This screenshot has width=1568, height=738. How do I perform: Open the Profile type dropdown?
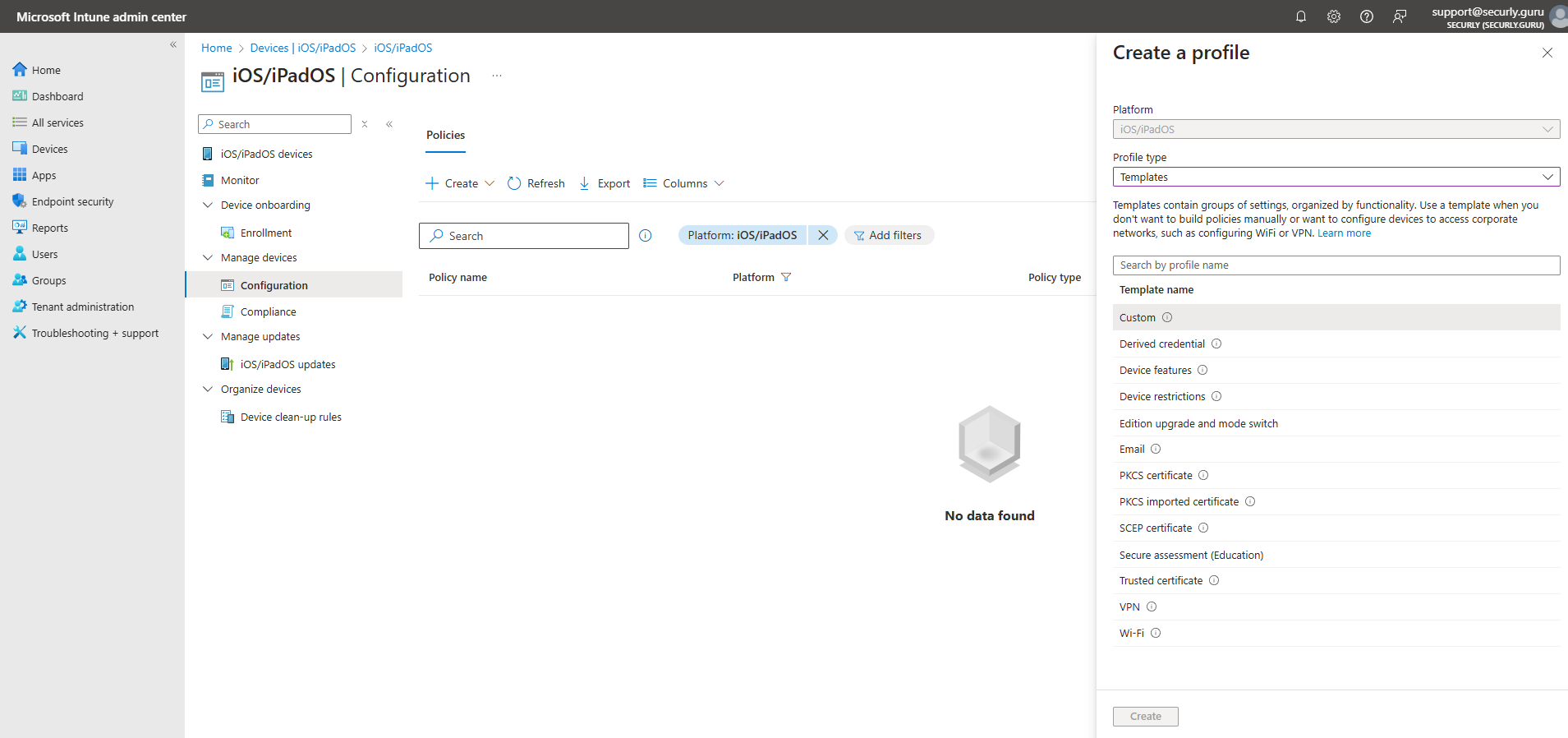pos(1336,178)
